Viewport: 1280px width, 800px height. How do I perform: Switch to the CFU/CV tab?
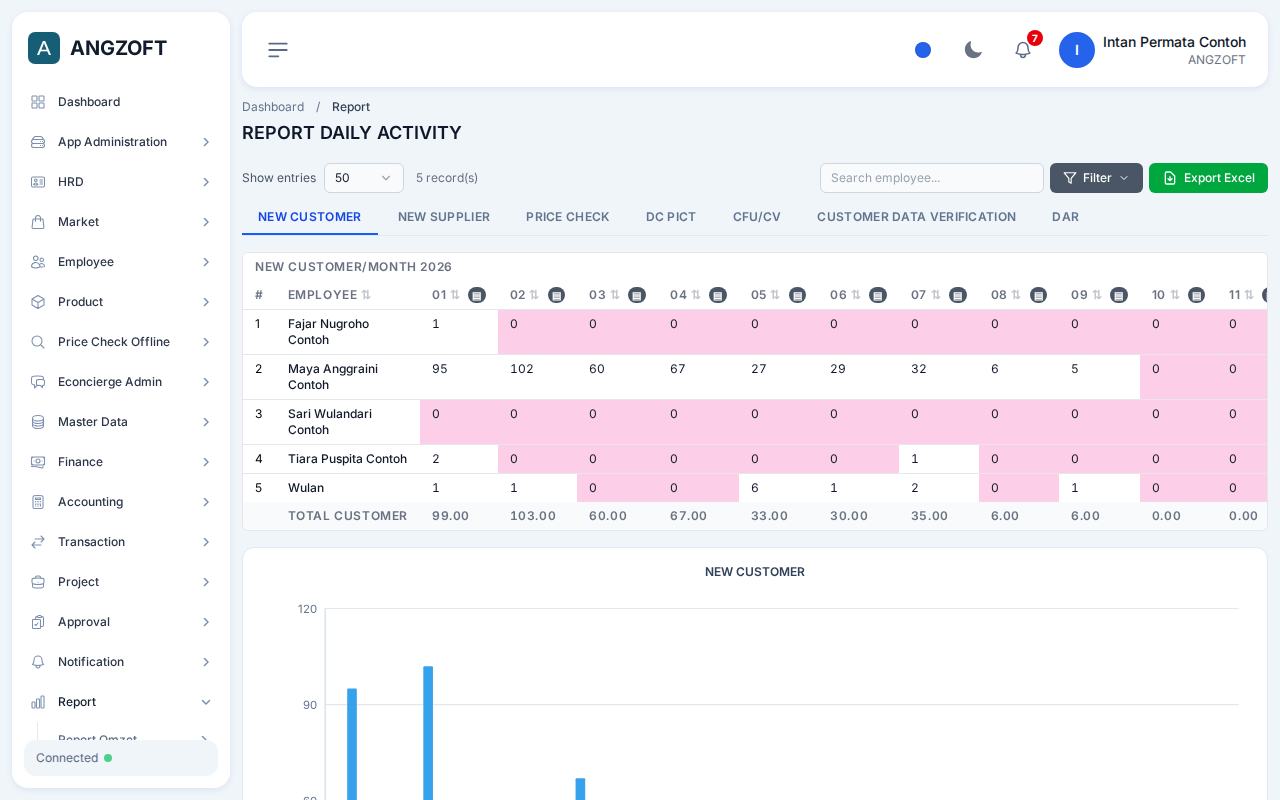click(x=757, y=217)
